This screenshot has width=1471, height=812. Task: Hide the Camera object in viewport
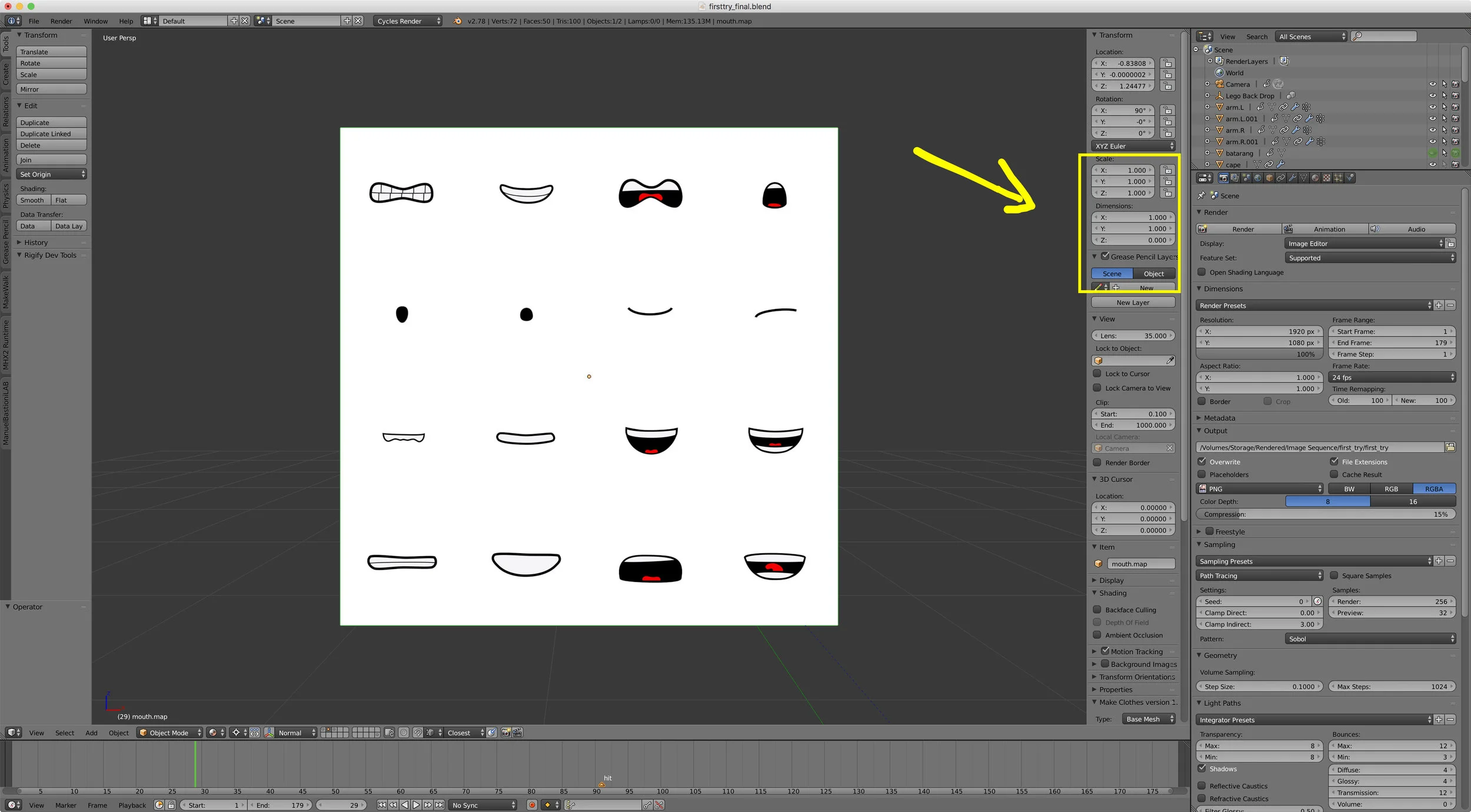(x=1432, y=84)
